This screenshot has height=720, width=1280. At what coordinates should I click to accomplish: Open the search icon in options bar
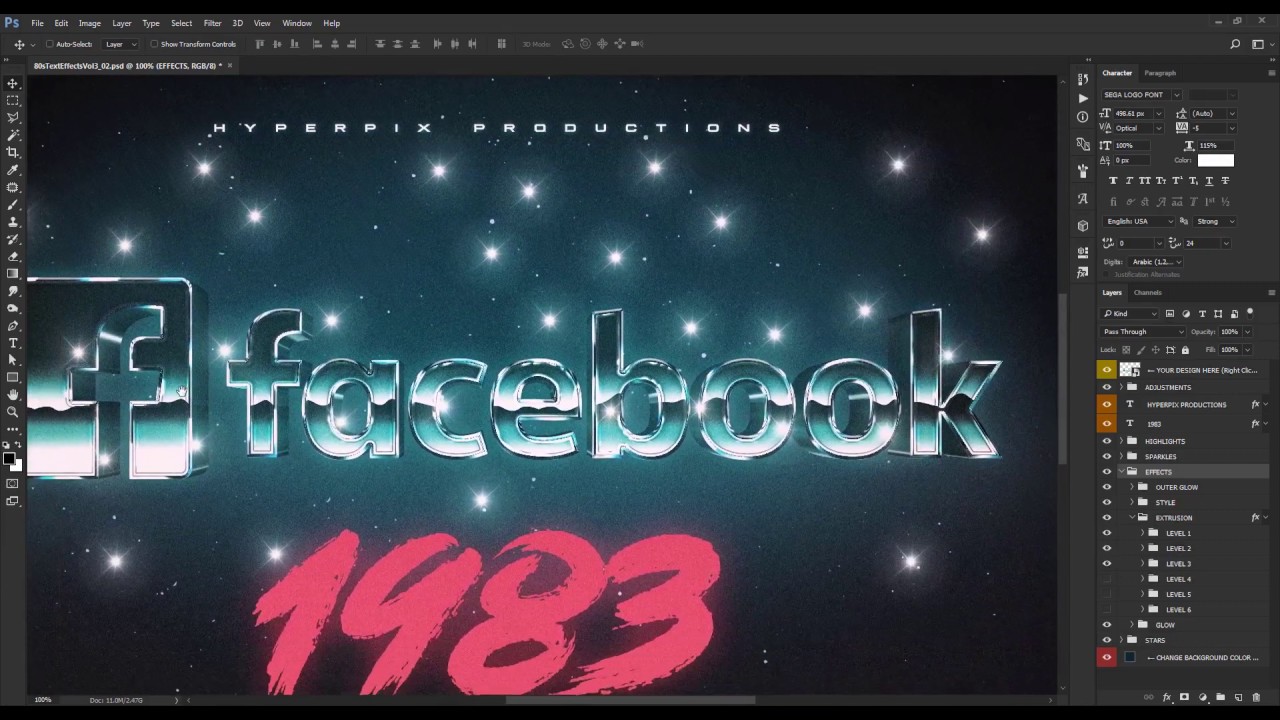[1235, 44]
